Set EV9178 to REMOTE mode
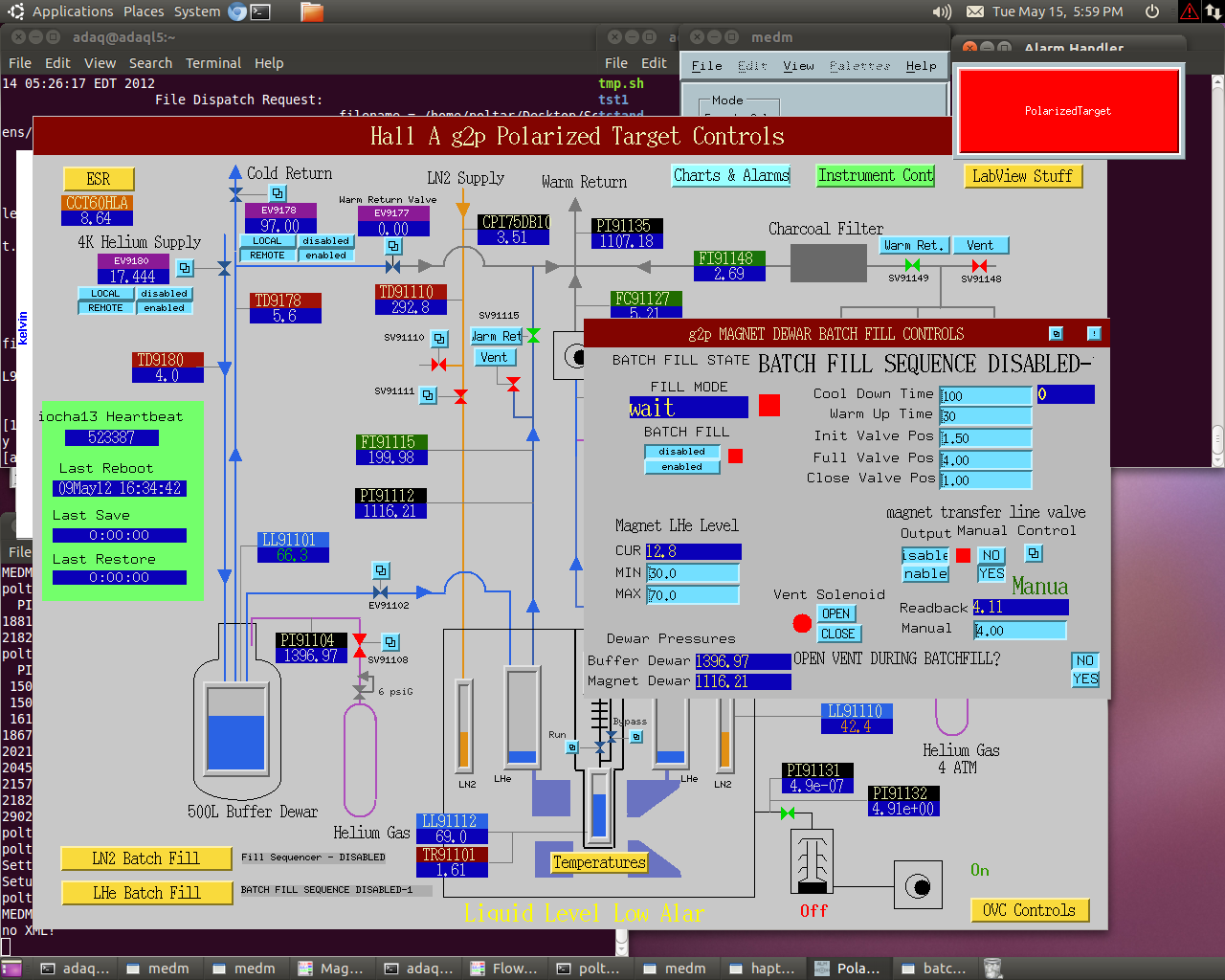1225x980 pixels. [267, 256]
